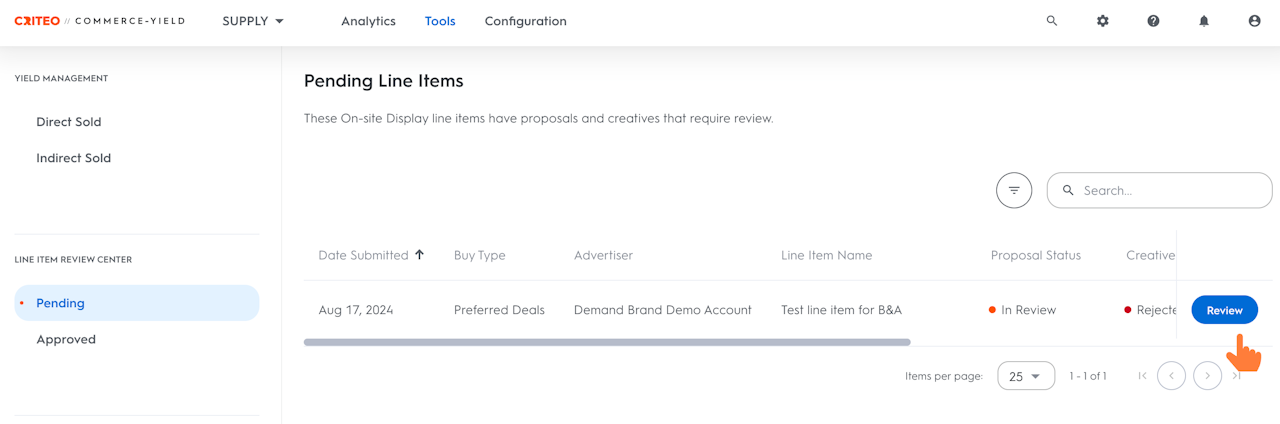
Task: Select Approved line items in sidebar
Action: tap(66, 339)
